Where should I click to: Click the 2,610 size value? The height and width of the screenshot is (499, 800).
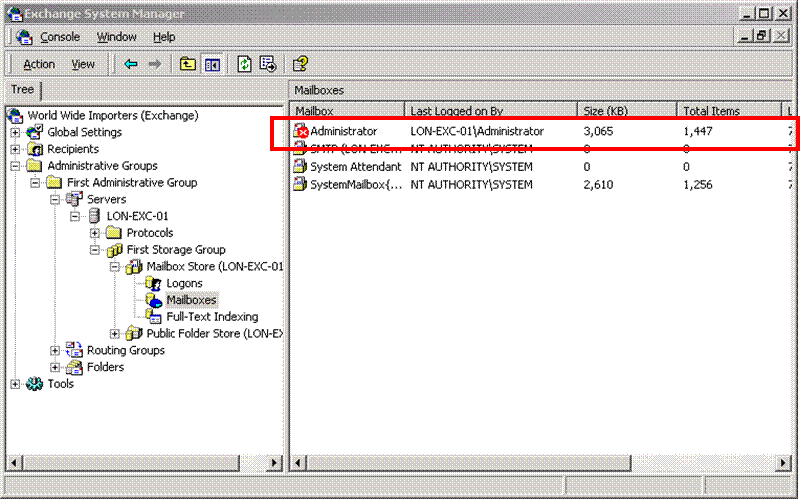(x=598, y=184)
